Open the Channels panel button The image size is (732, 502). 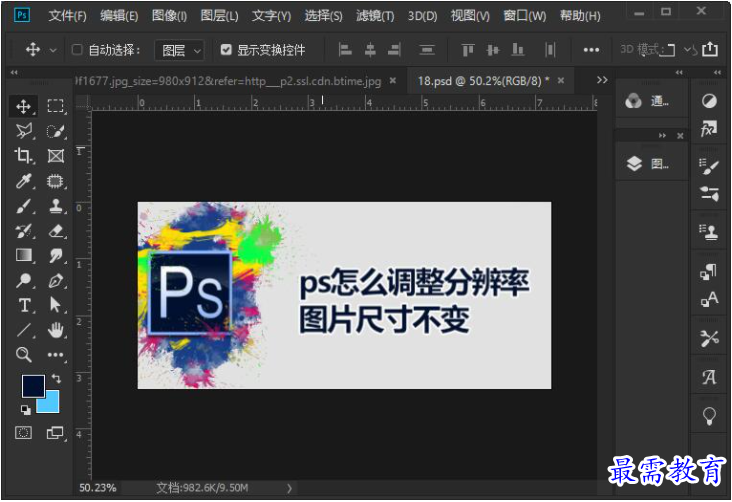tap(648, 101)
